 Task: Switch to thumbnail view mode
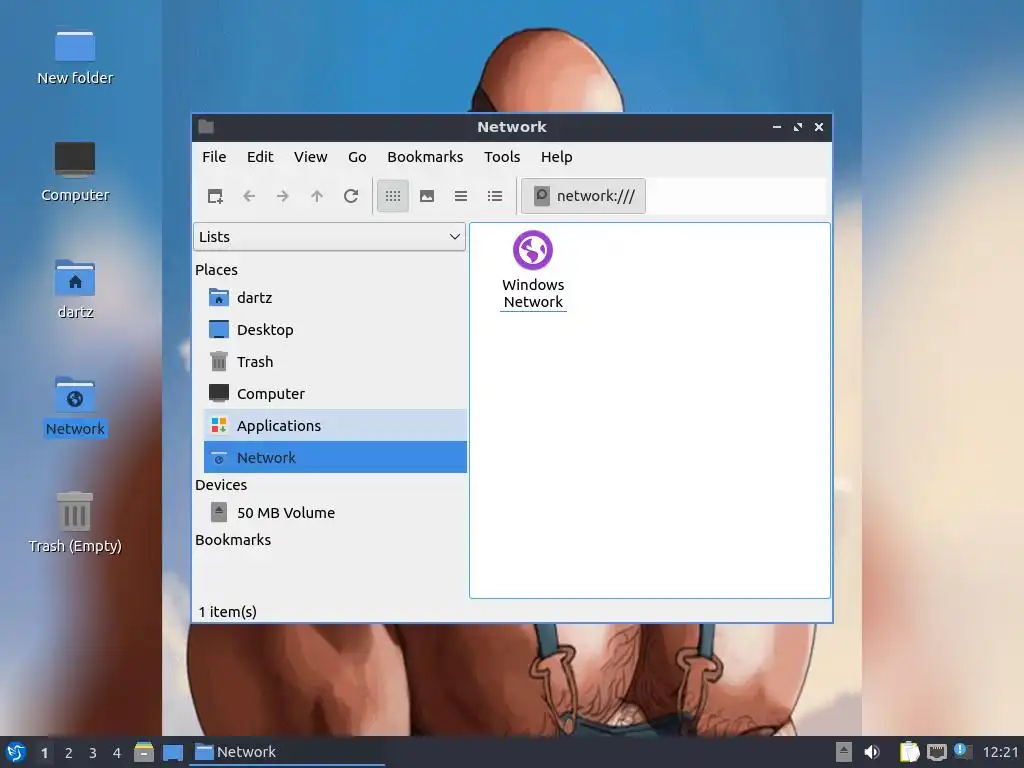426,196
